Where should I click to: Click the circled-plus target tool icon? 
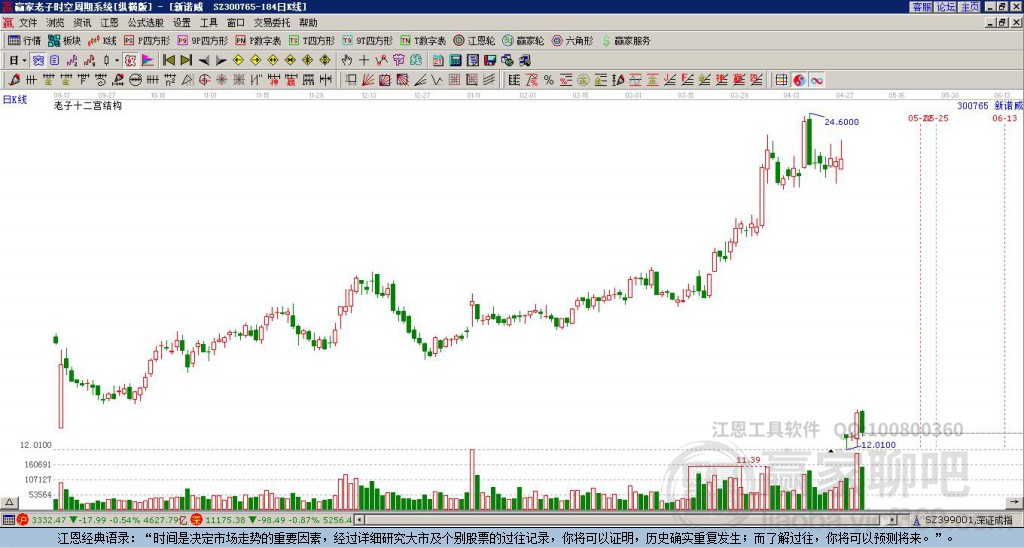[204, 80]
